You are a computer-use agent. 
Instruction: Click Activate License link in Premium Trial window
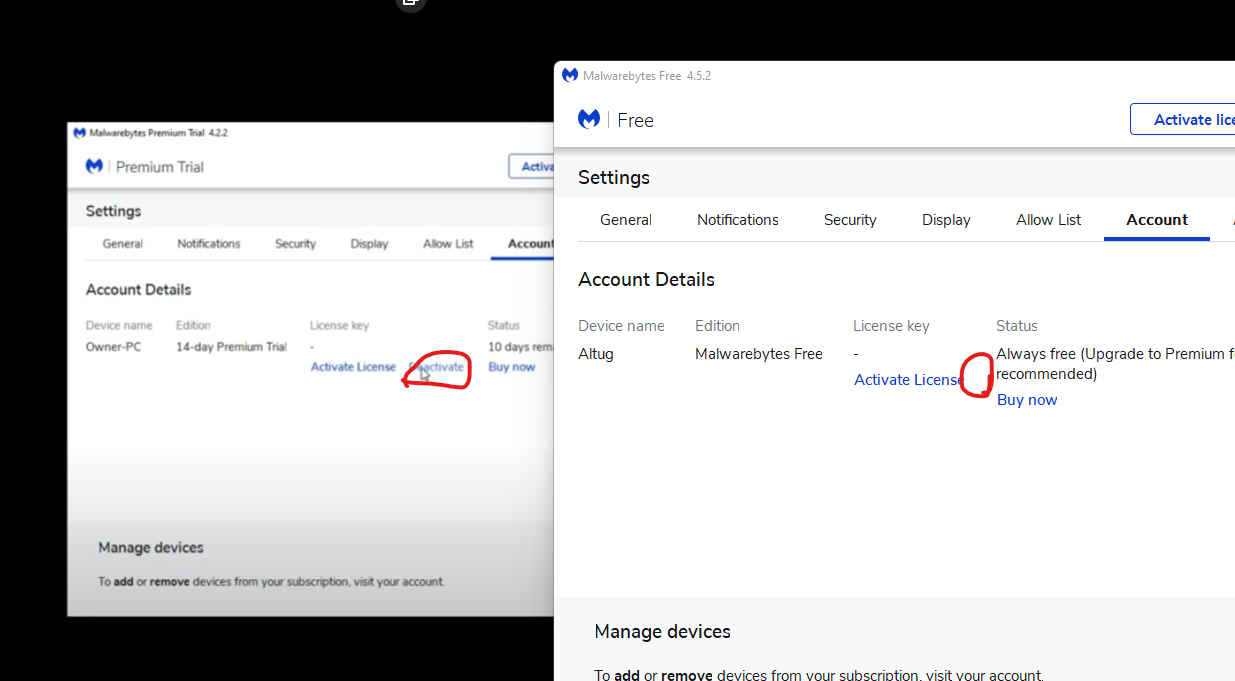353,367
